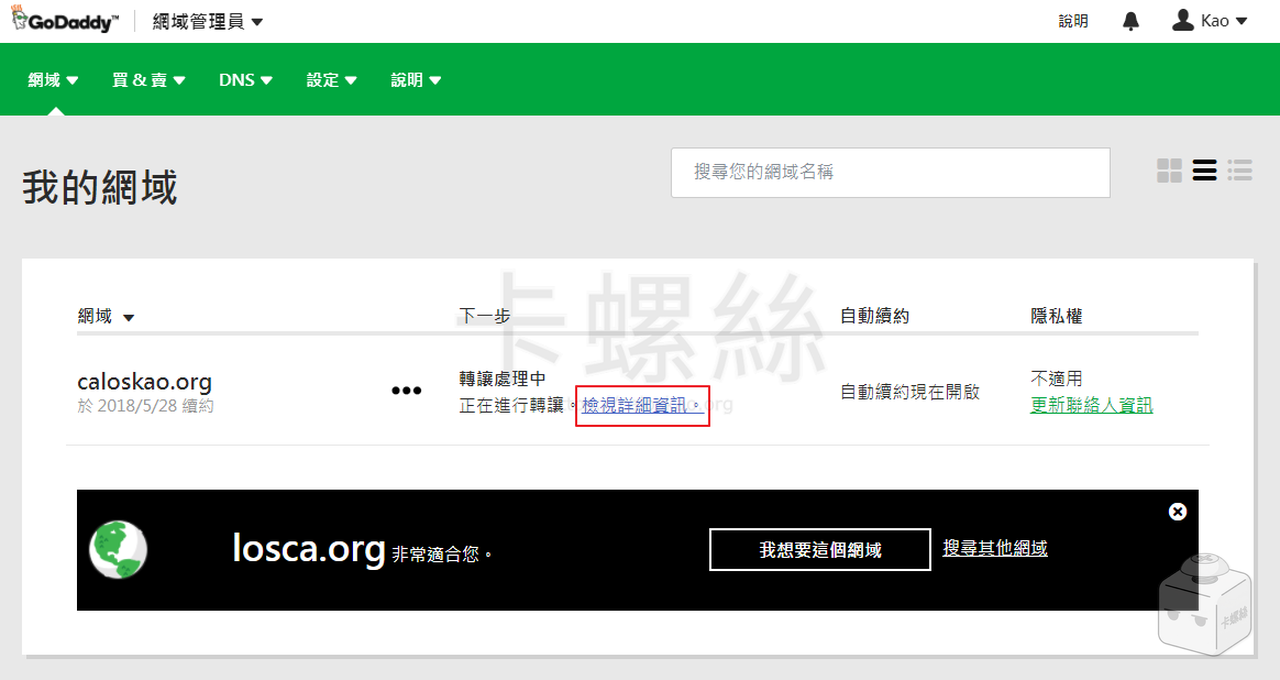Screen dimensions: 1280x680
Task: Open the 設定 menu
Action: (x=332, y=80)
